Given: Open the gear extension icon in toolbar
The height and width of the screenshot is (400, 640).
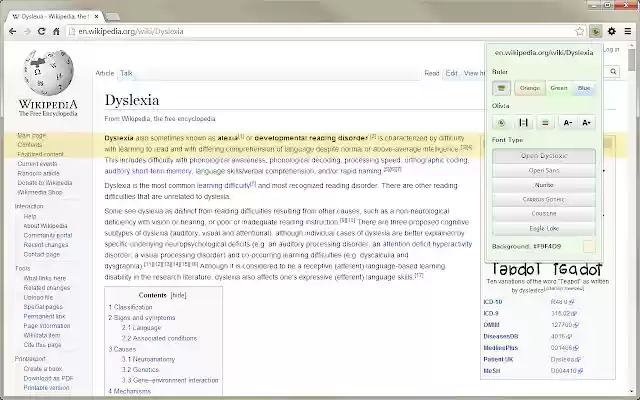Looking at the screenshot, I should [612, 31].
